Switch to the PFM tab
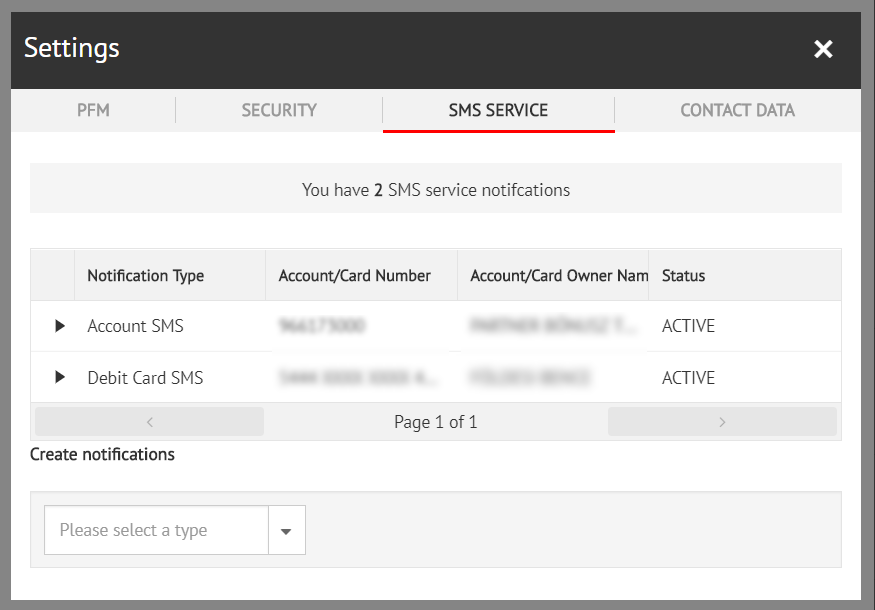The width and height of the screenshot is (875, 610). point(93,110)
